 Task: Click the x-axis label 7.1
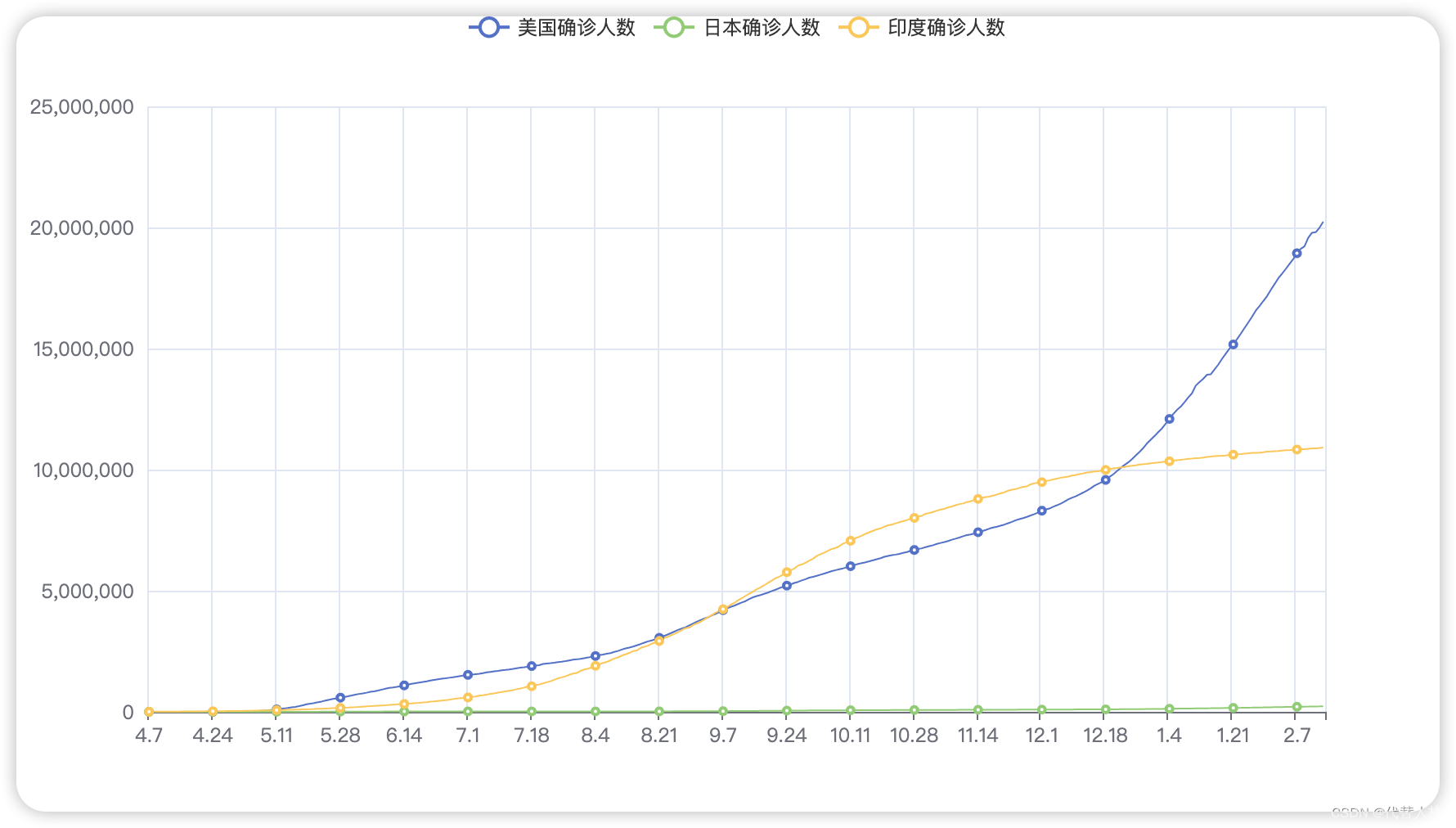[467, 736]
